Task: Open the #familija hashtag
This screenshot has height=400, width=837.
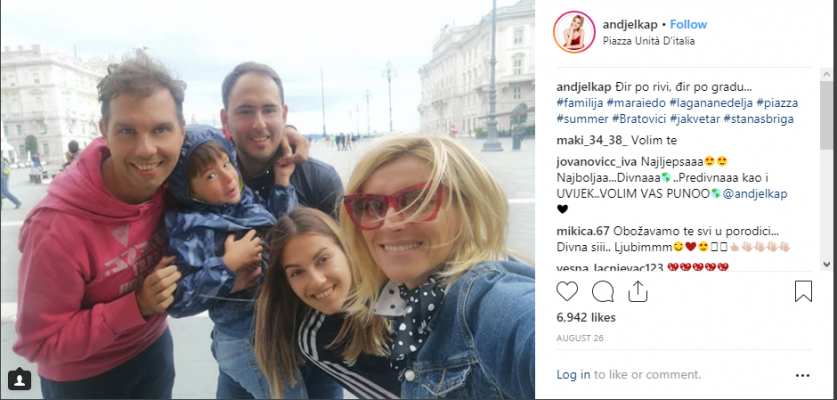Action: [580, 103]
